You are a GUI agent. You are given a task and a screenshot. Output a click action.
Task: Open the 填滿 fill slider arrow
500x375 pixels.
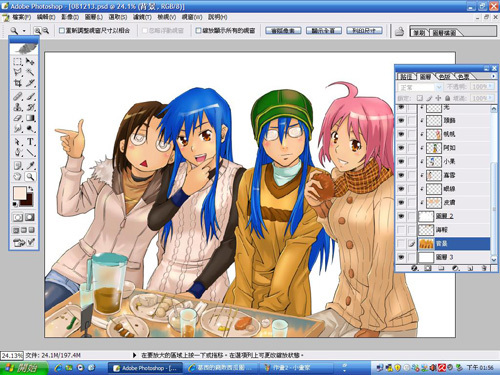(491, 98)
